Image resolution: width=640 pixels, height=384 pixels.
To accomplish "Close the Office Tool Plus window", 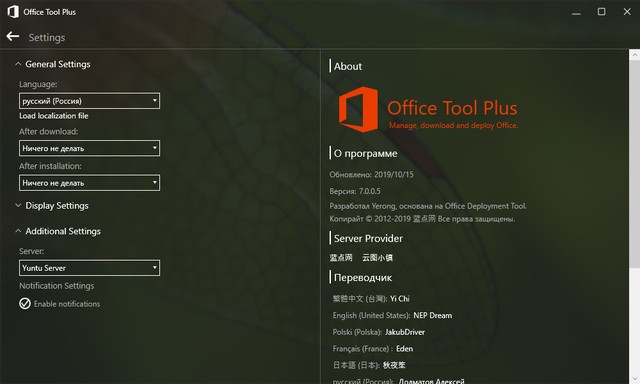I will (627, 12).
